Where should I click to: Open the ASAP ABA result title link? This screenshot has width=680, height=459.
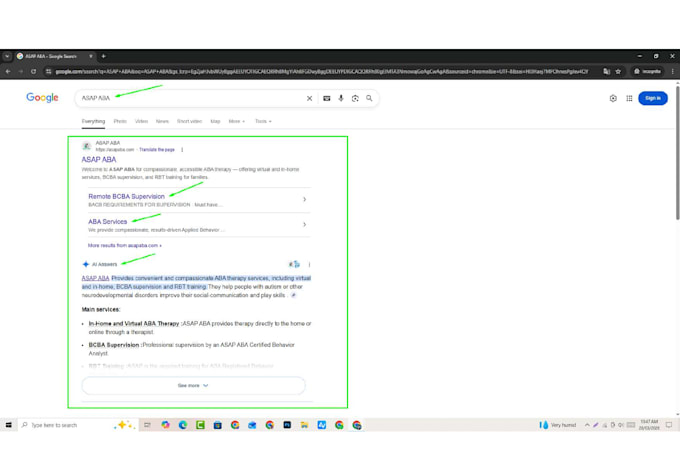[x=99, y=160]
